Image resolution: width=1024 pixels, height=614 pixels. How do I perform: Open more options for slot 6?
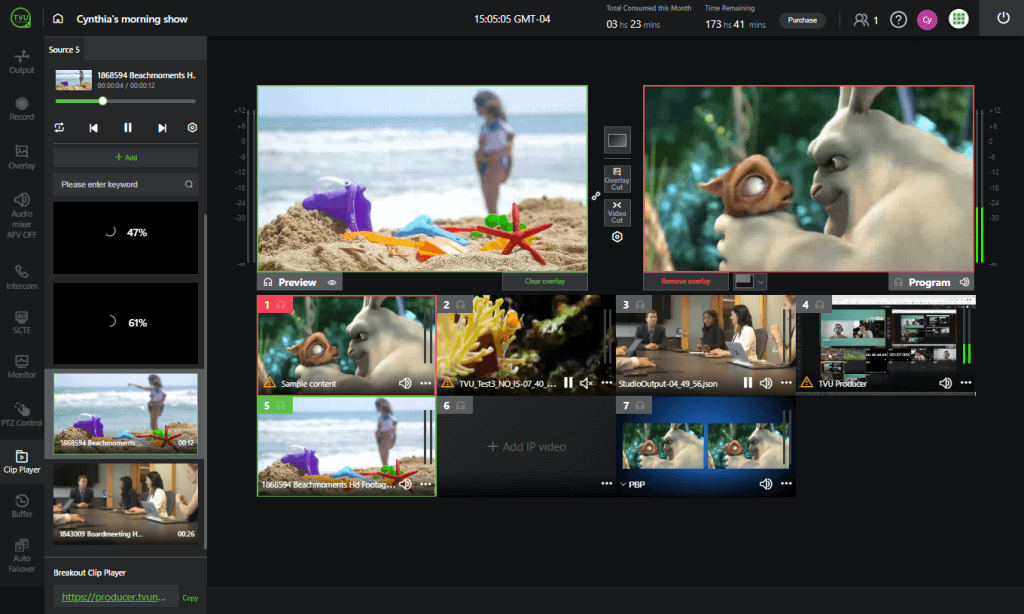[607, 483]
